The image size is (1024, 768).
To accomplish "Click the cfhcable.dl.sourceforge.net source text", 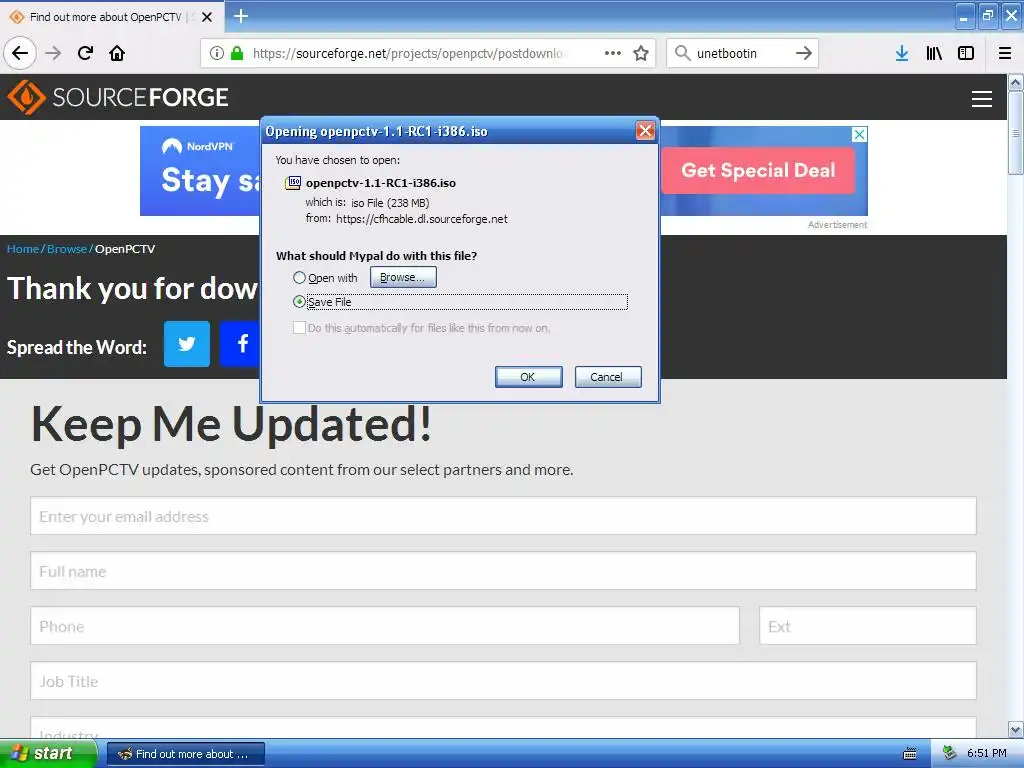I will click(x=422, y=219).
